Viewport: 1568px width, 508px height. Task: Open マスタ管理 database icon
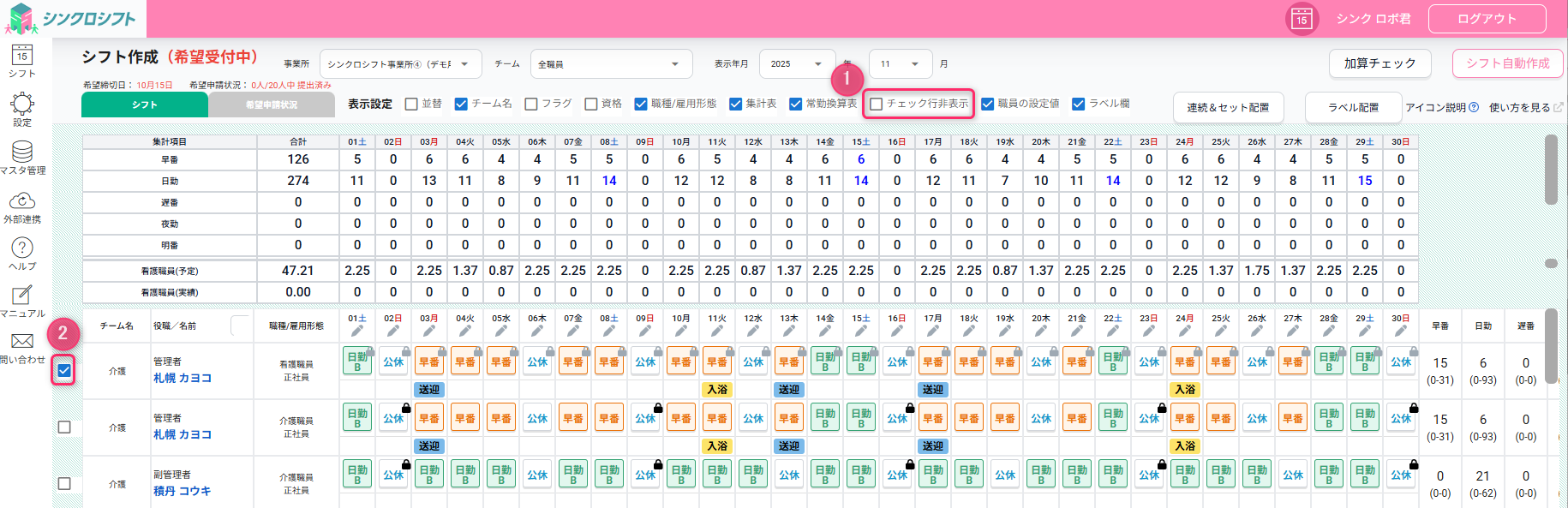point(22,152)
